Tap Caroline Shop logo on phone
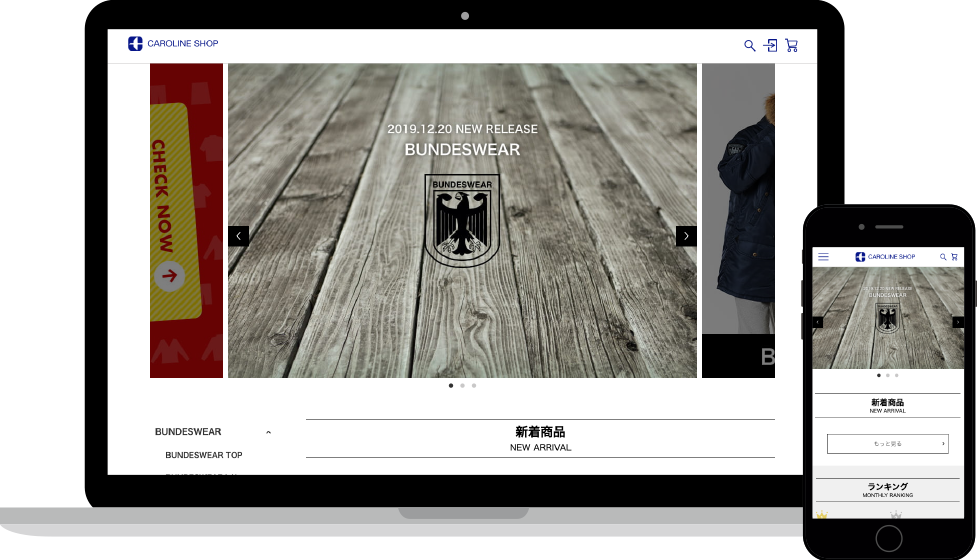 (x=885, y=257)
